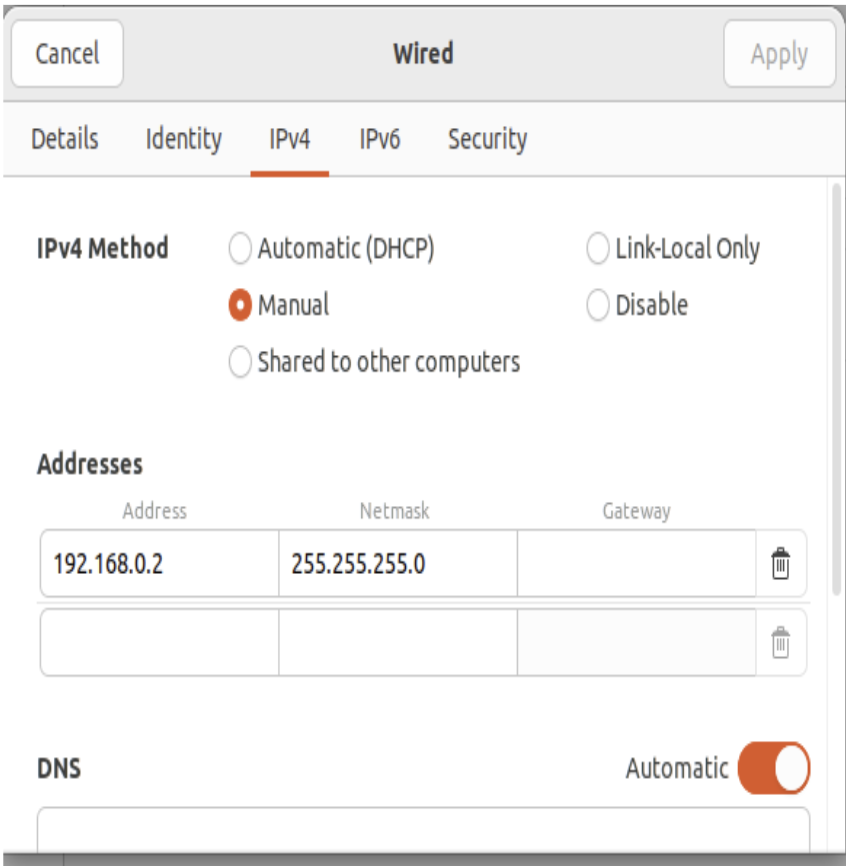Open the Security tab
Screen dimensions: 846x866
click(x=487, y=139)
